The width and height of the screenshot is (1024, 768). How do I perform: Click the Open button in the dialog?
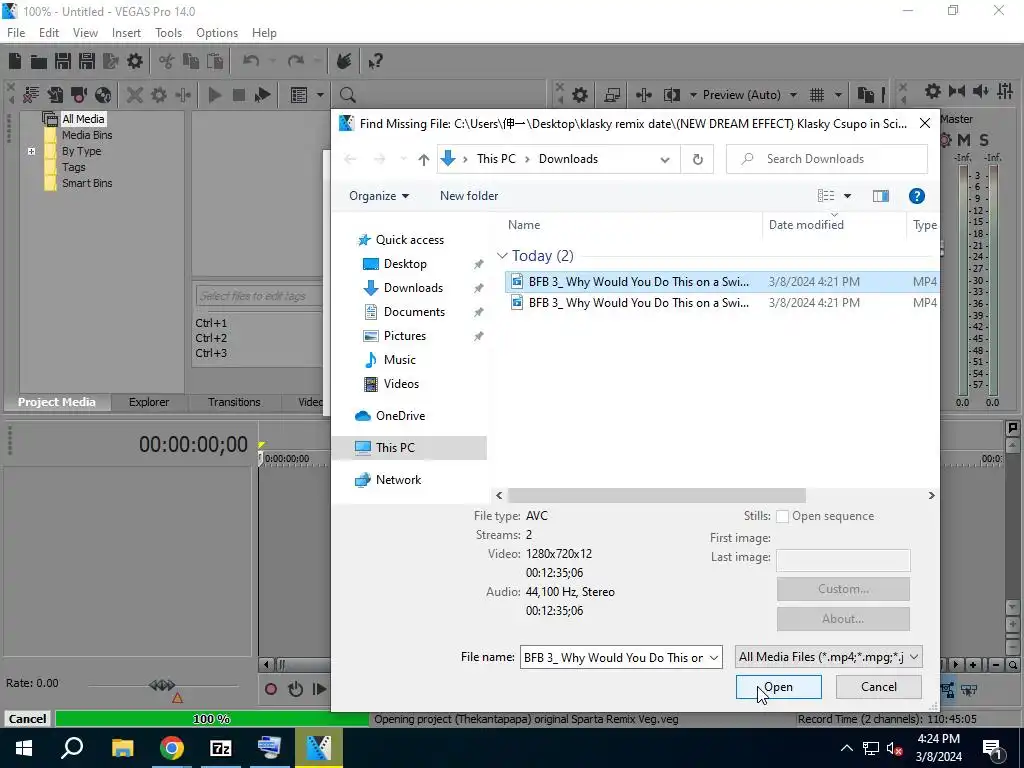778,687
